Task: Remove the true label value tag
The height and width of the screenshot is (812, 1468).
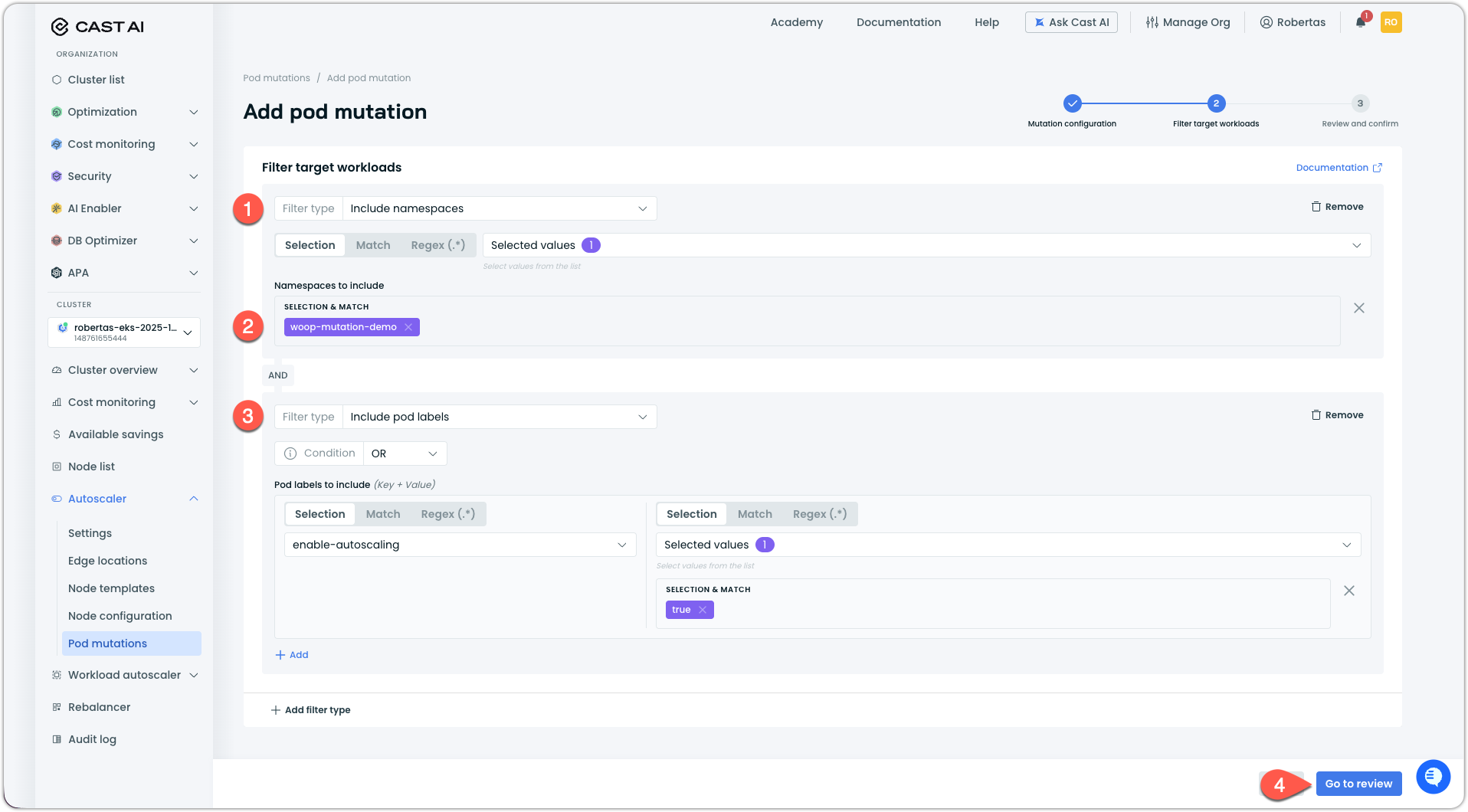Action: pos(703,610)
